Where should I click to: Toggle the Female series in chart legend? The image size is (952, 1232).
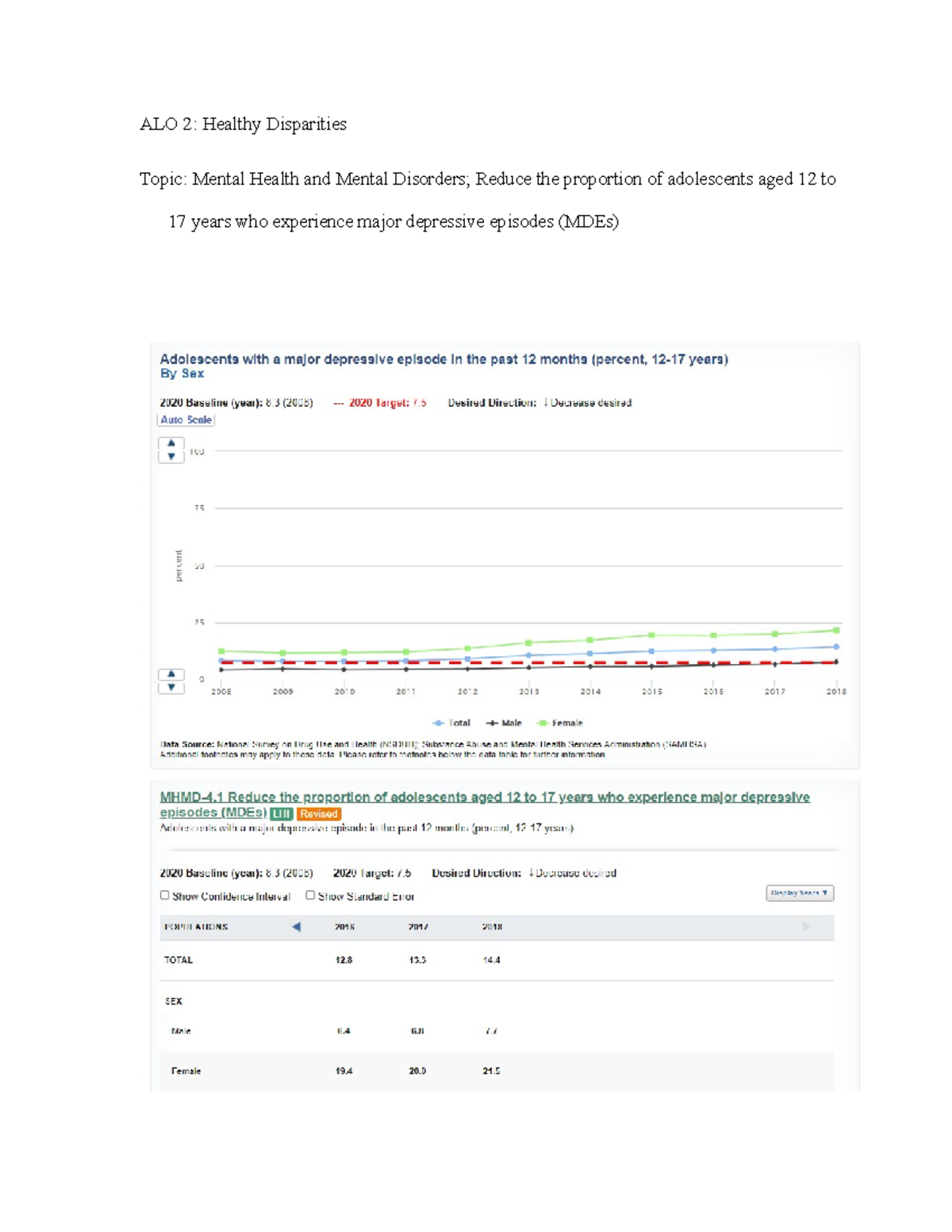click(x=560, y=723)
